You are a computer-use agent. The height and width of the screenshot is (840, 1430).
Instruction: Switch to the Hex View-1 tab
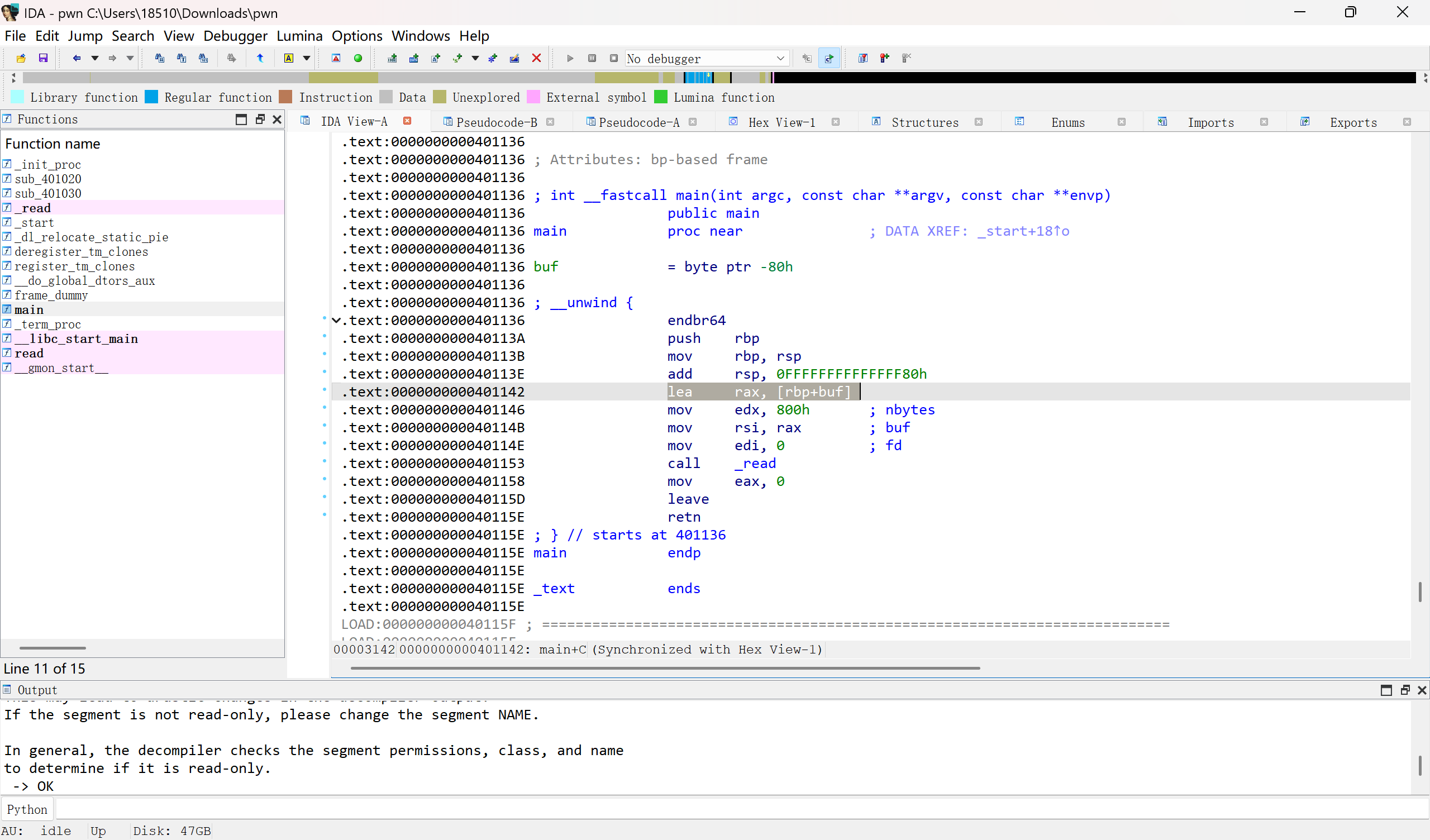tap(781, 122)
